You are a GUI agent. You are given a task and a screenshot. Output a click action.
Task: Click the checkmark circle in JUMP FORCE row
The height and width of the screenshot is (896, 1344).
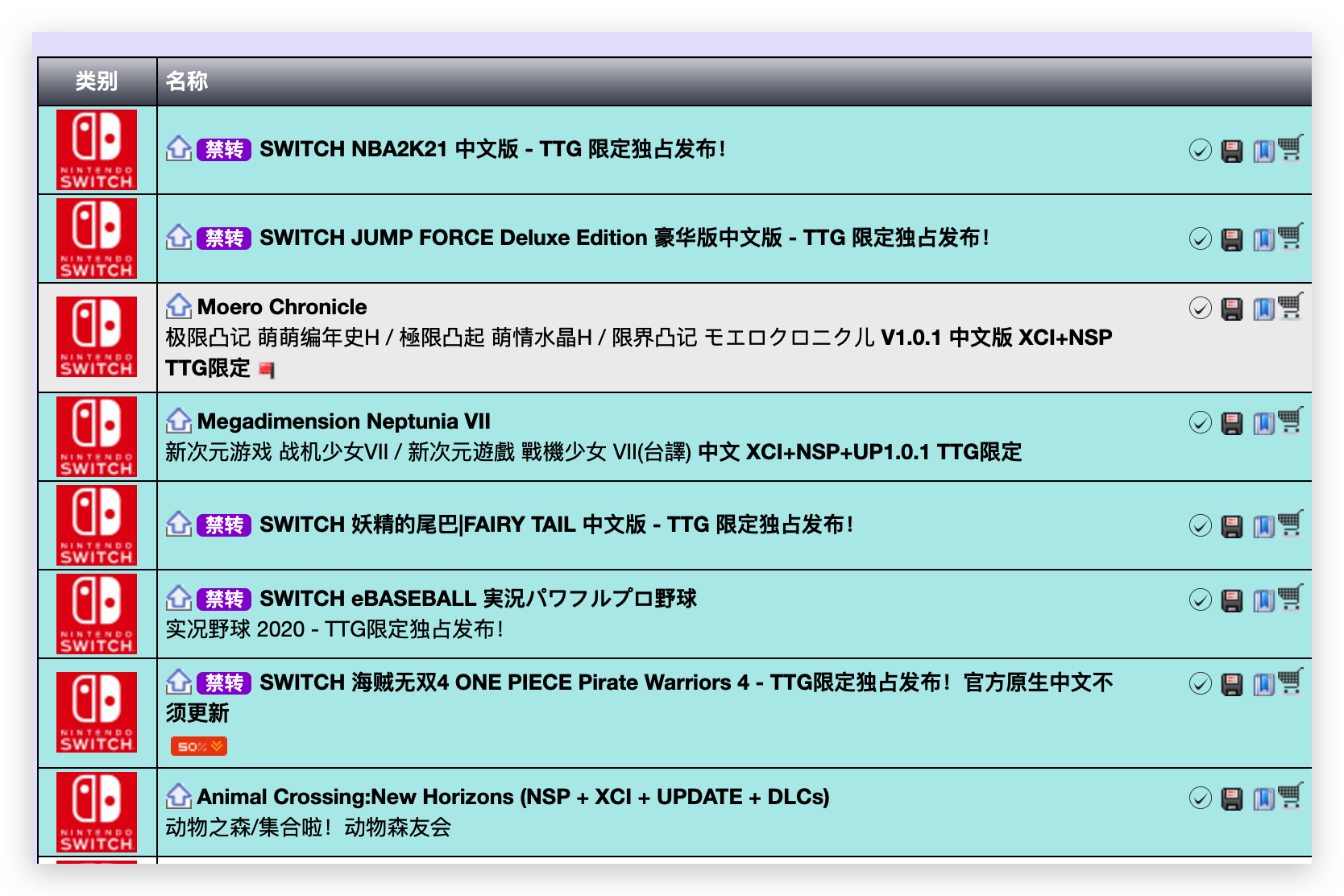point(1200,239)
